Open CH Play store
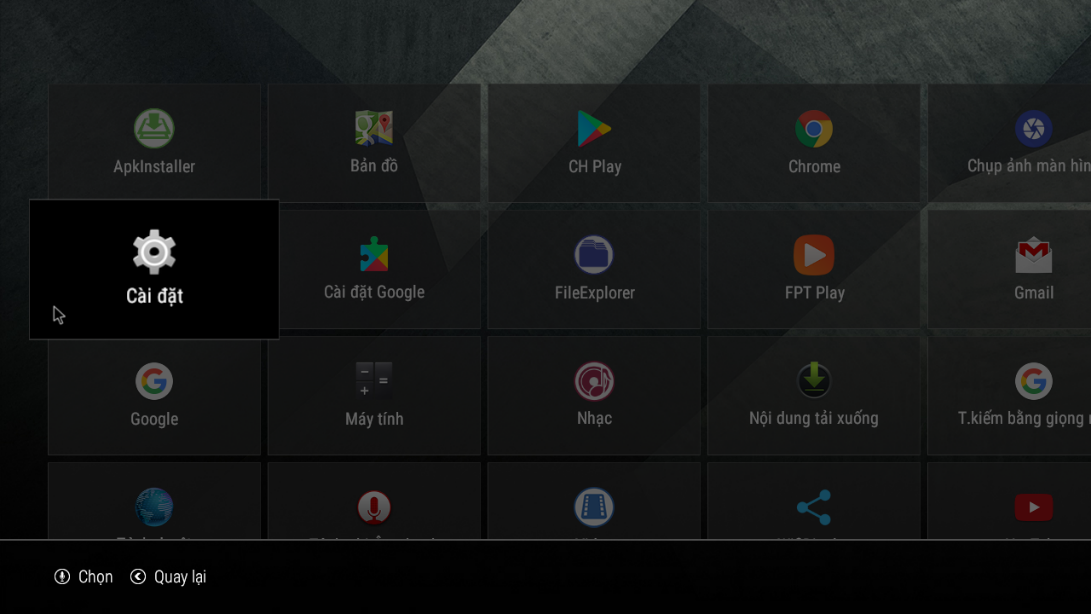 594,143
